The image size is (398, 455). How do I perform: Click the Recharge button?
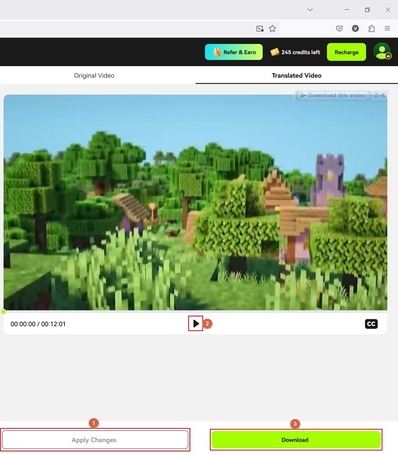[346, 52]
